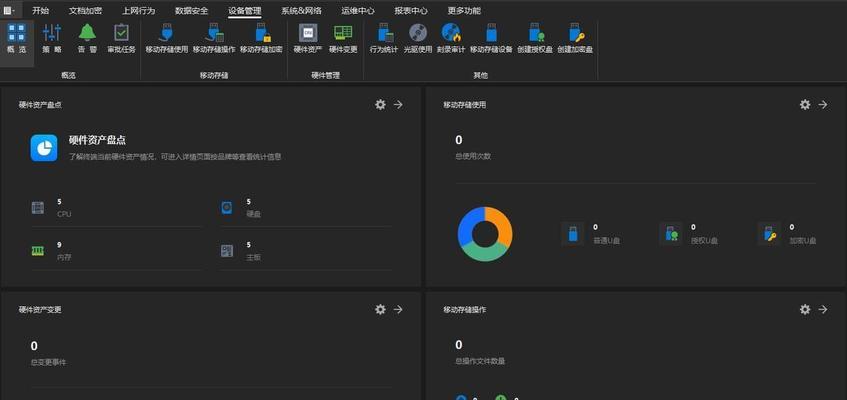Click the 普通U盘 label text
The image size is (847, 400).
pos(607,241)
